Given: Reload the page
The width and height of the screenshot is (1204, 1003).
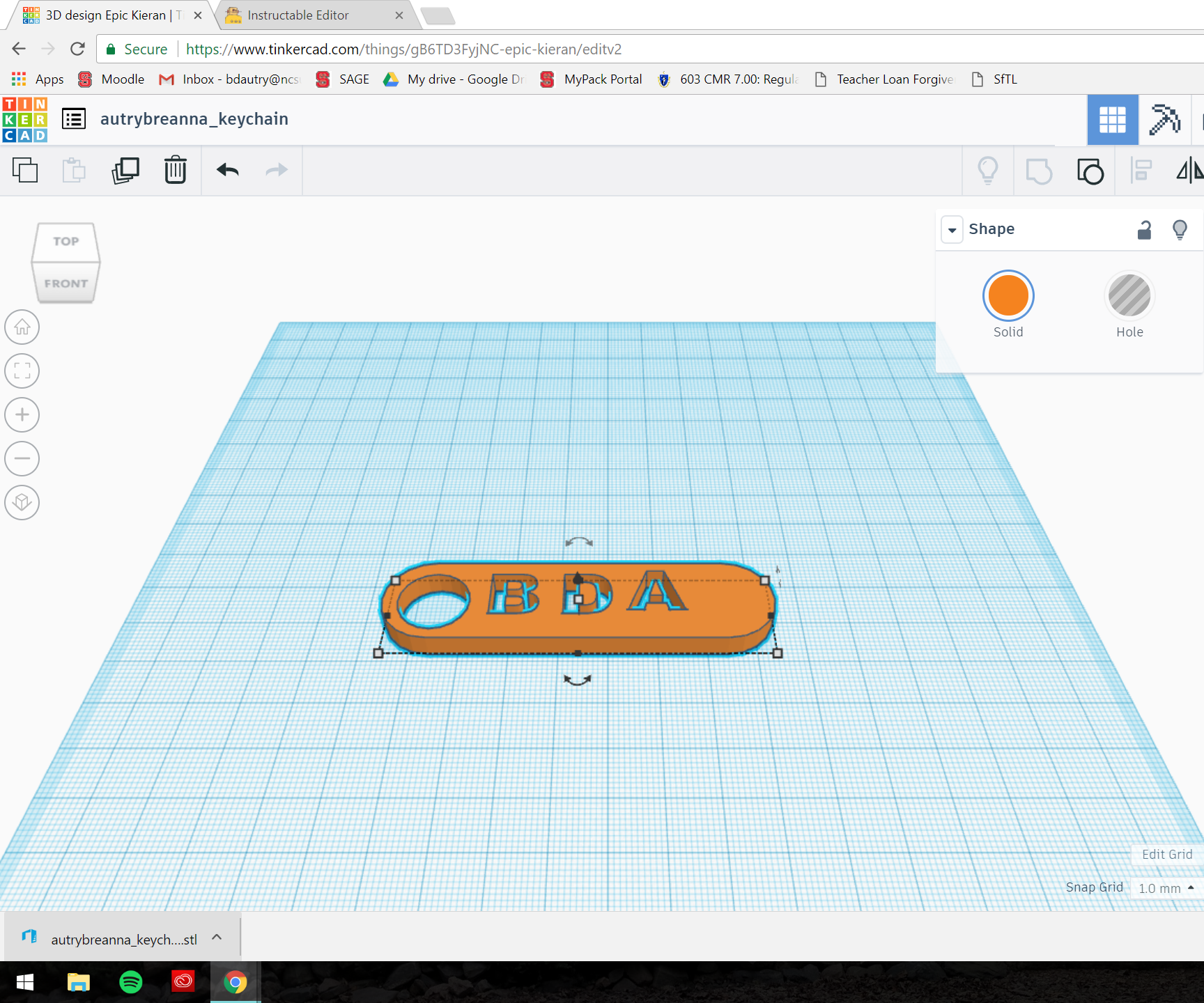Looking at the screenshot, I should pyautogui.click(x=77, y=49).
